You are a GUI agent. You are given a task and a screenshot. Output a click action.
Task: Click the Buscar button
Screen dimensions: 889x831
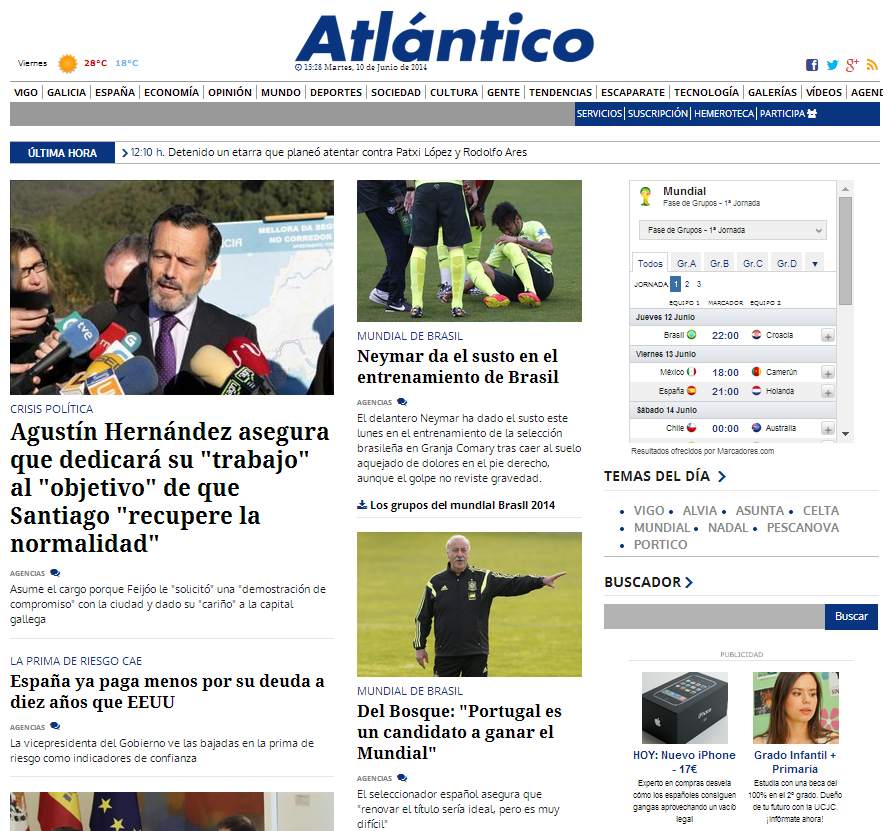tap(851, 616)
